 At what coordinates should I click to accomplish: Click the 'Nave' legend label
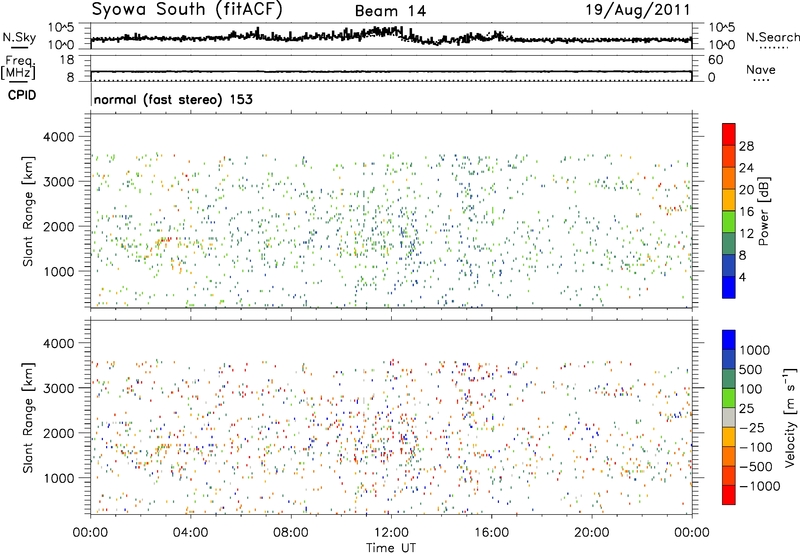point(761,69)
